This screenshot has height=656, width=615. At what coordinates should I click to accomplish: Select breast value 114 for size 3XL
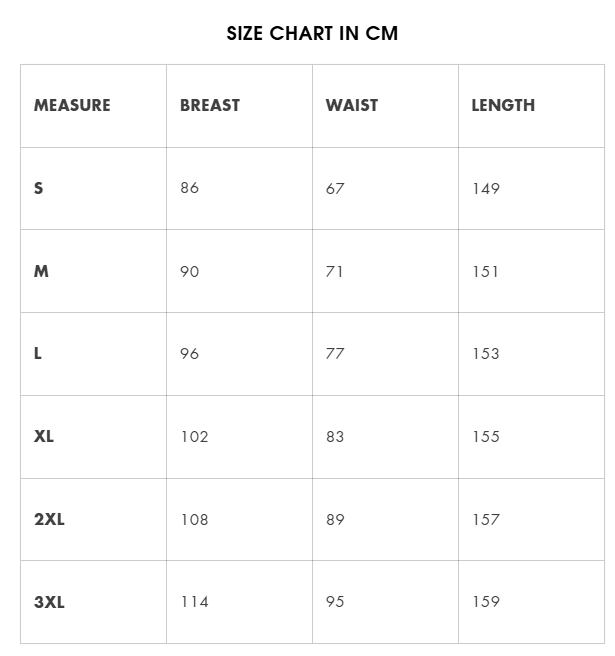point(195,602)
